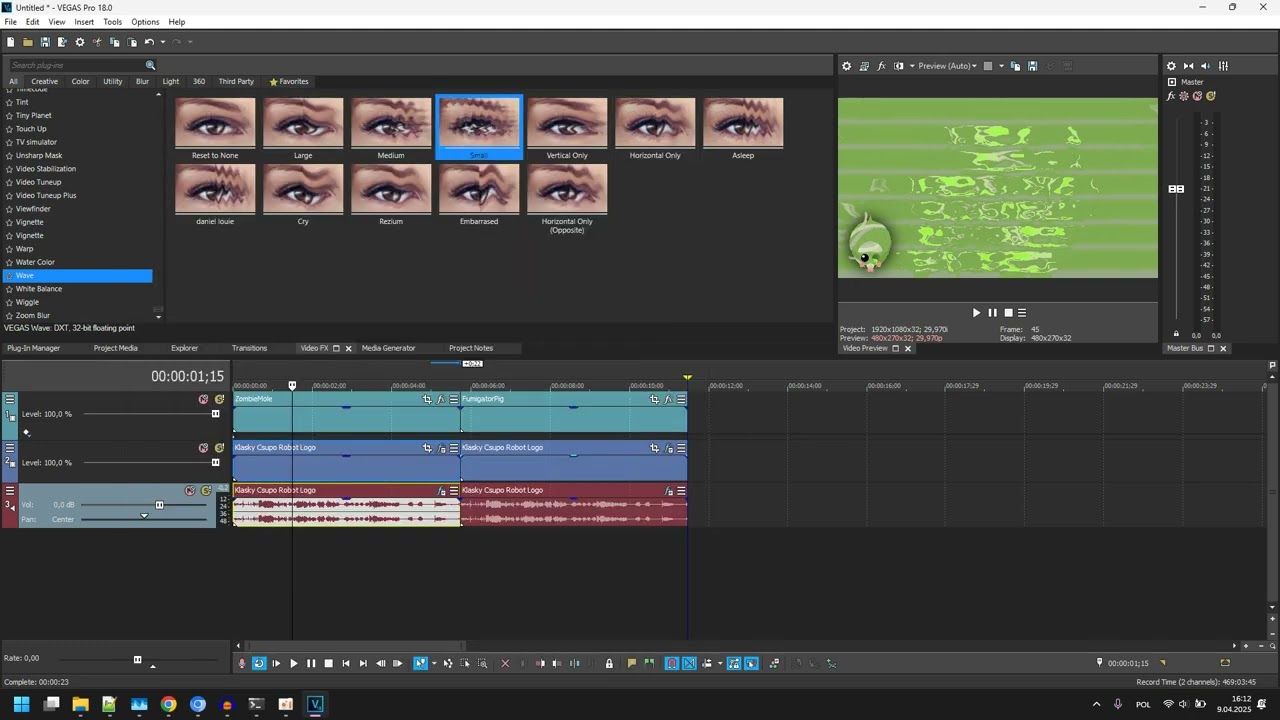Open Pan/Crop on FumigatorPig clip
1280x720 pixels.
655,399
